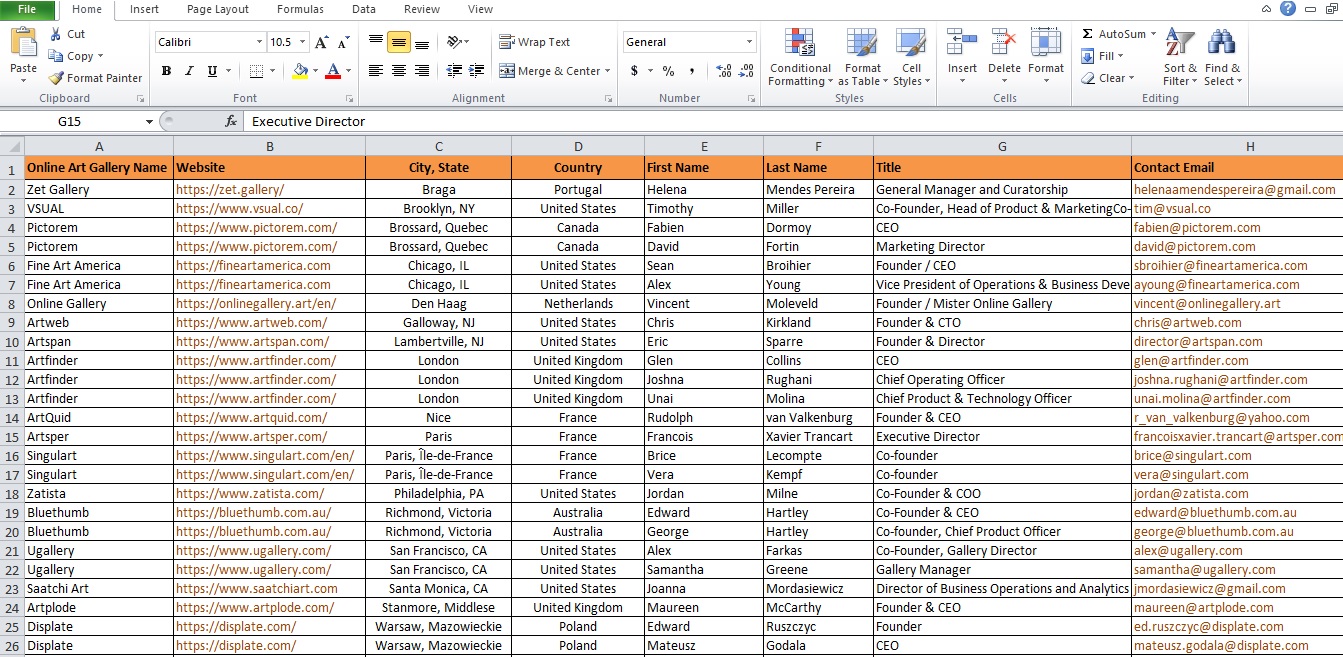This screenshot has width=1343, height=658.
Task: Switch to the Review tab
Action: click(422, 10)
